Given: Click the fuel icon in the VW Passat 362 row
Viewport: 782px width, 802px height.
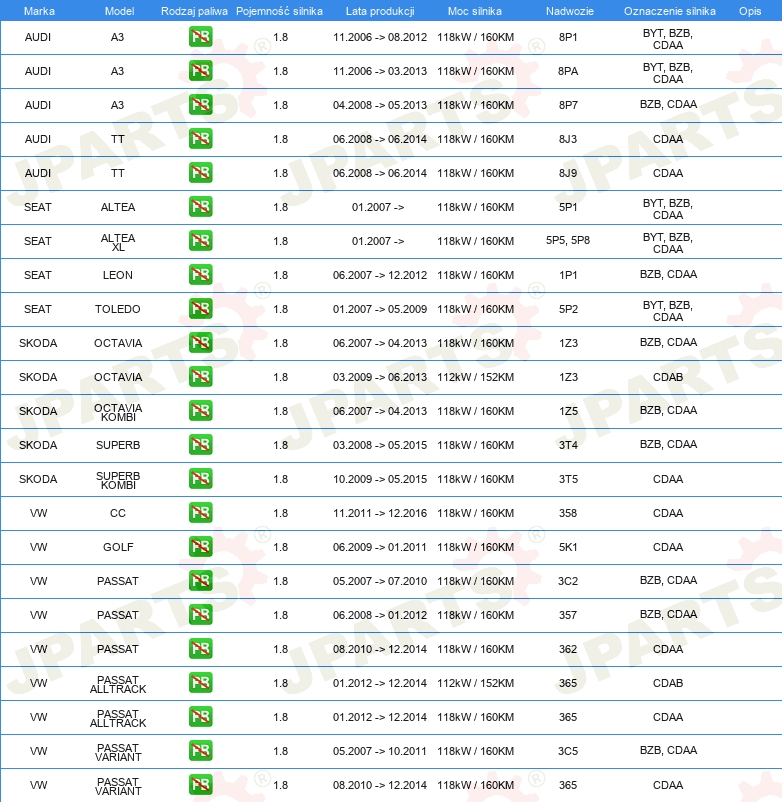Looking at the screenshot, I should coord(200,649).
